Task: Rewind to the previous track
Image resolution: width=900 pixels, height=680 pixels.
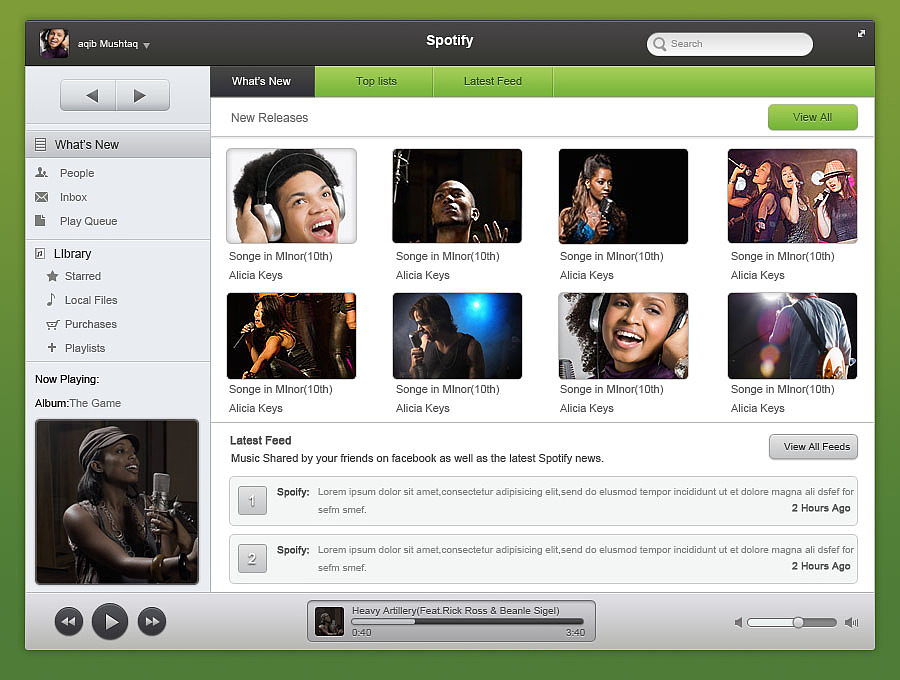Action: pyautogui.click(x=69, y=621)
